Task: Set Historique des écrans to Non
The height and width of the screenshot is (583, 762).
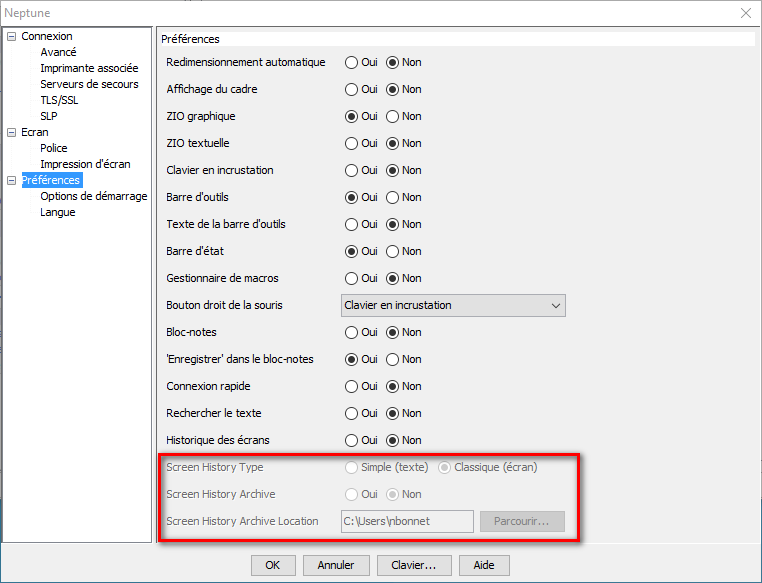Action: [404, 440]
